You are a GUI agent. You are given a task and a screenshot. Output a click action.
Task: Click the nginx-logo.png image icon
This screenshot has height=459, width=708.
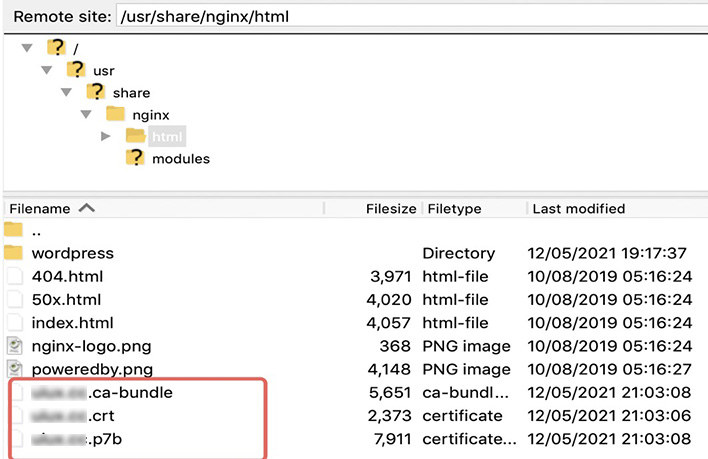click(x=14, y=346)
